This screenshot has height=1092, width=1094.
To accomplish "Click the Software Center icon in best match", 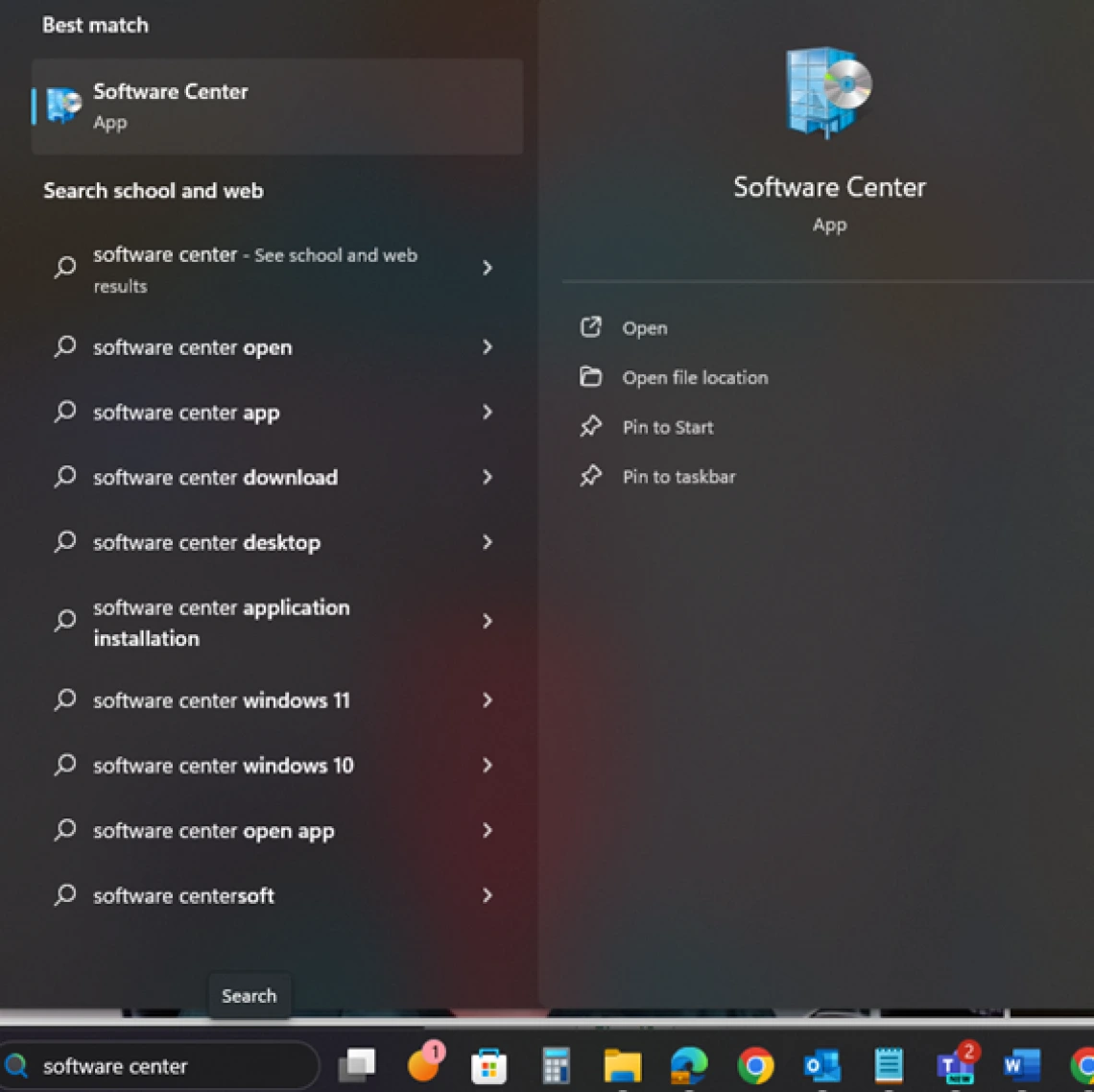I will tap(63, 105).
